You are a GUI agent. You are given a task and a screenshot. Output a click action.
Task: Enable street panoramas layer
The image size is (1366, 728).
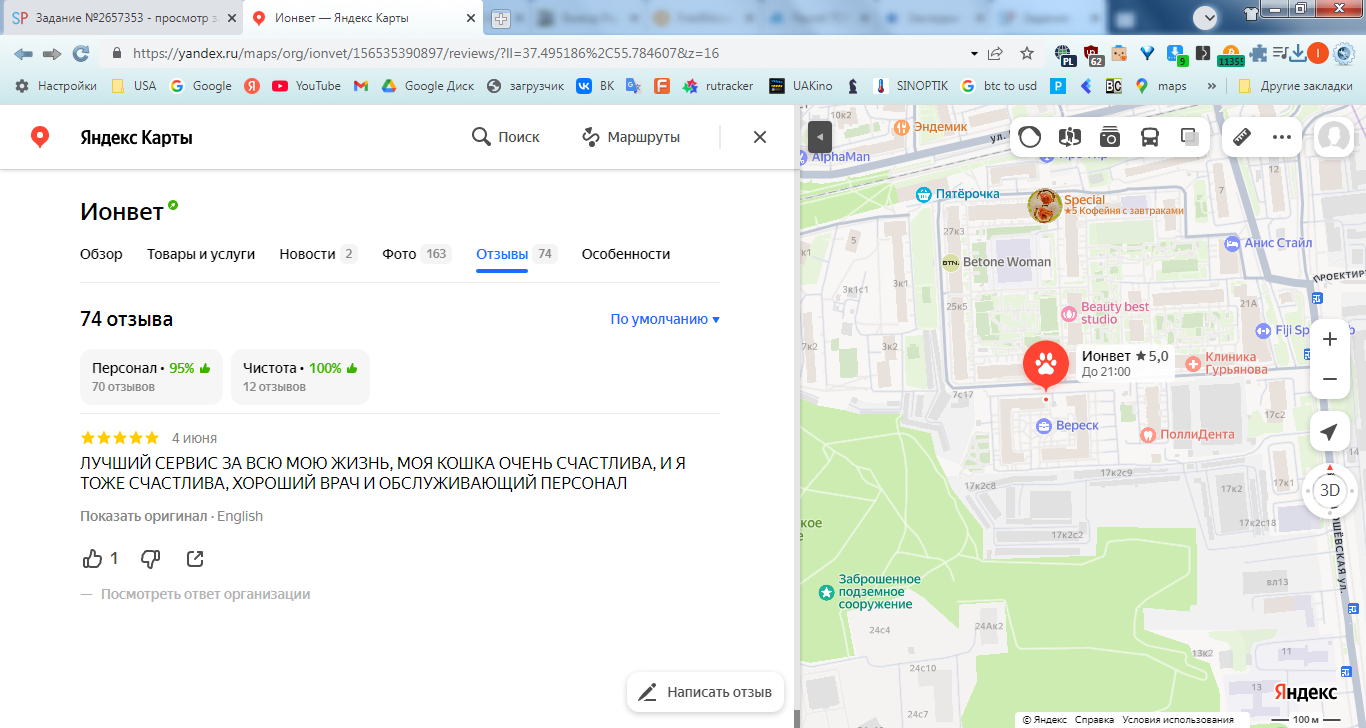tap(1070, 137)
